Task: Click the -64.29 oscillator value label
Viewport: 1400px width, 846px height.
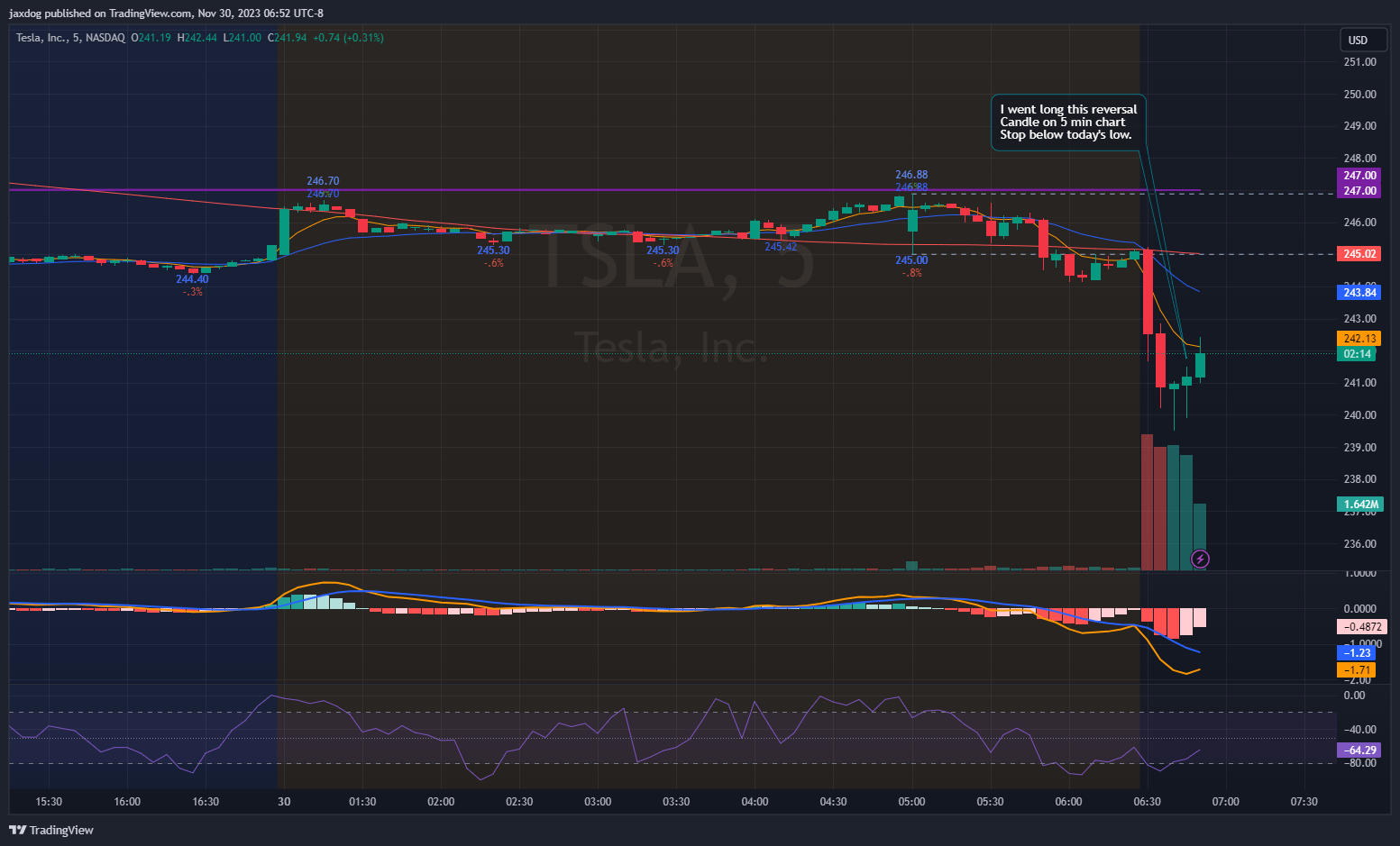Action: point(1359,750)
